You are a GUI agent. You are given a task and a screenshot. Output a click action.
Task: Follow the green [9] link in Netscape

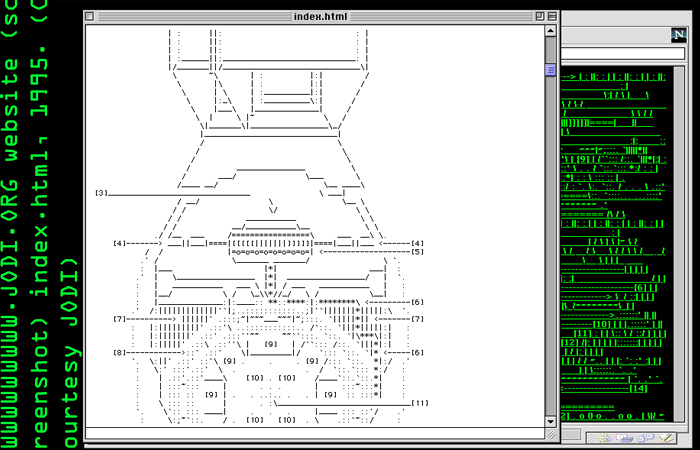click(583, 159)
